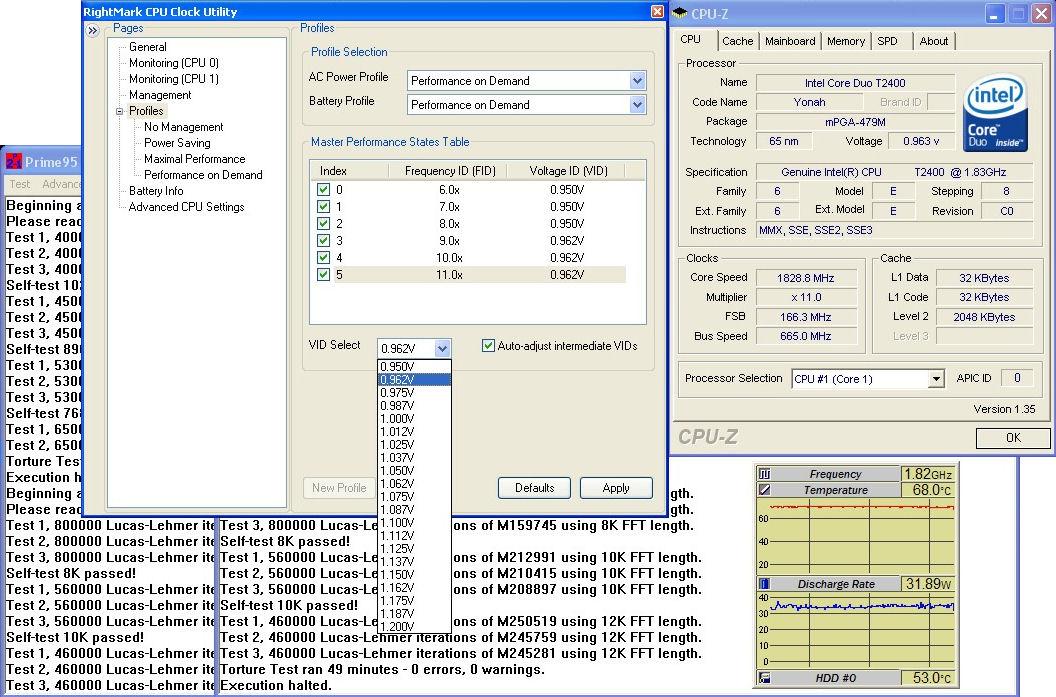
Task: Open Monitoring (CPU 0) page
Action: coord(174,63)
